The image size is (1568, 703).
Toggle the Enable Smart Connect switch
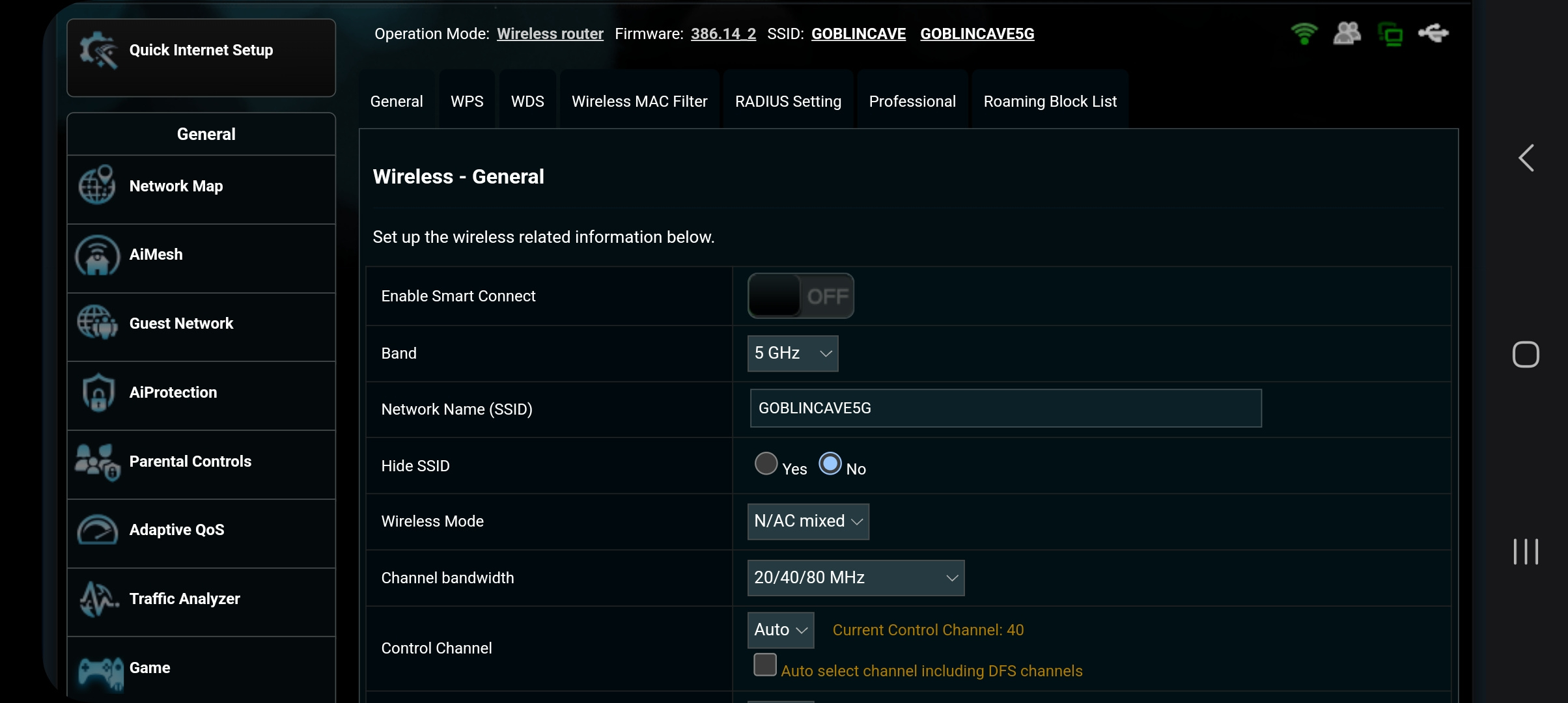point(800,296)
